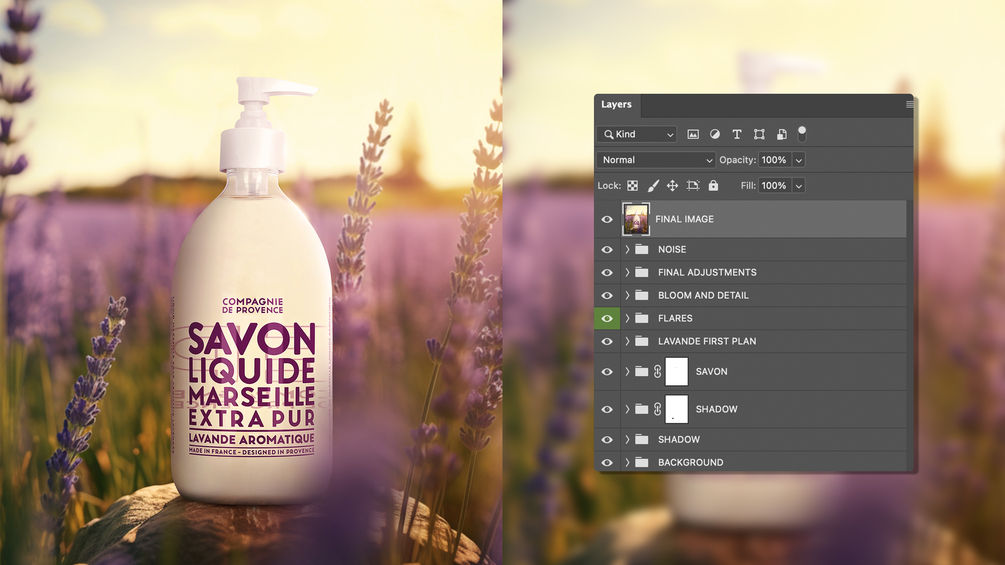Select the SAVON layer name

point(711,372)
